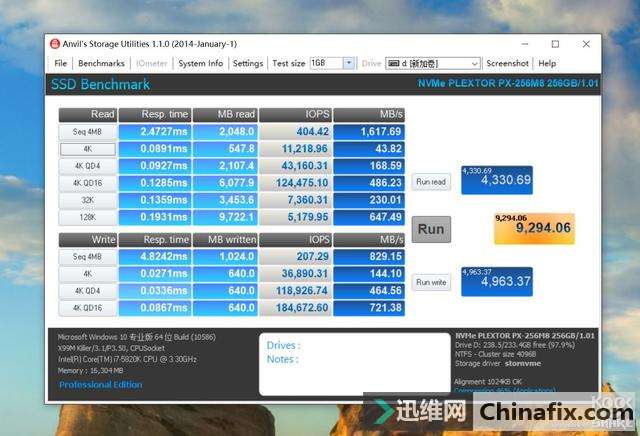Click the write 4K QD4 test button
The height and width of the screenshot is (436, 640).
pyautogui.click(x=87, y=291)
